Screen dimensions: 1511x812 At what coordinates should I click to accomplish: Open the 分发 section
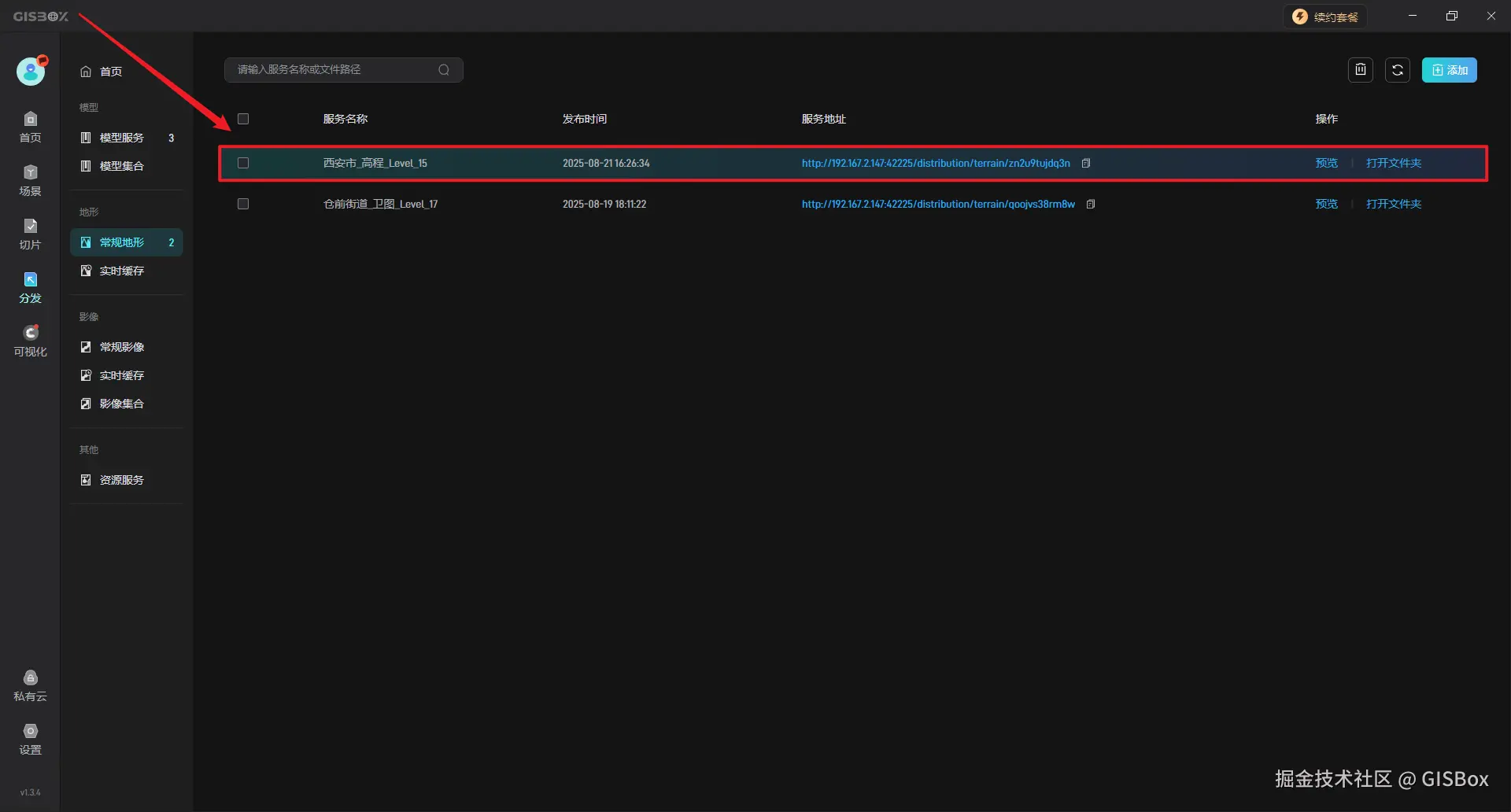point(30,288)
